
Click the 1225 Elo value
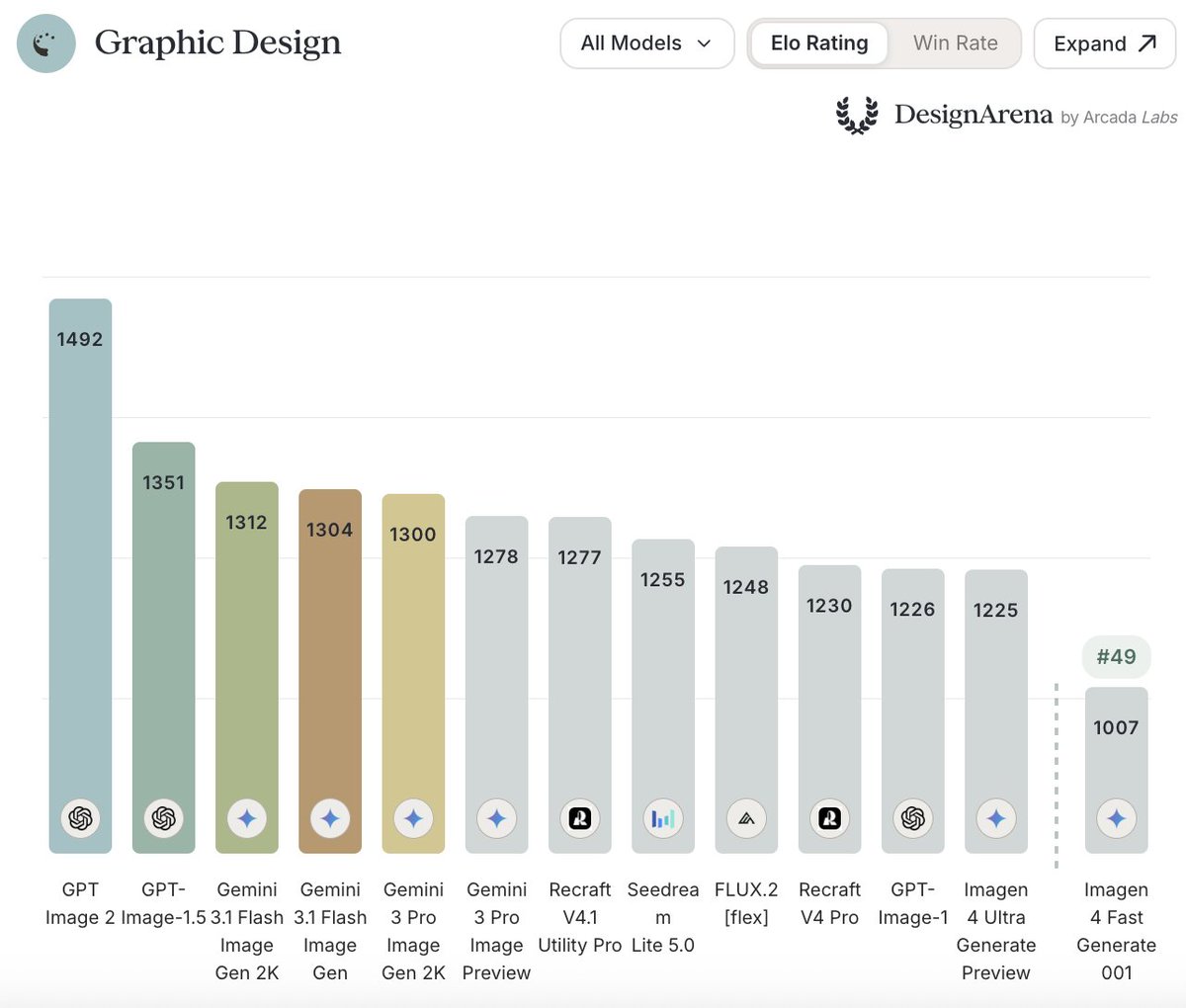pos(996,611)
